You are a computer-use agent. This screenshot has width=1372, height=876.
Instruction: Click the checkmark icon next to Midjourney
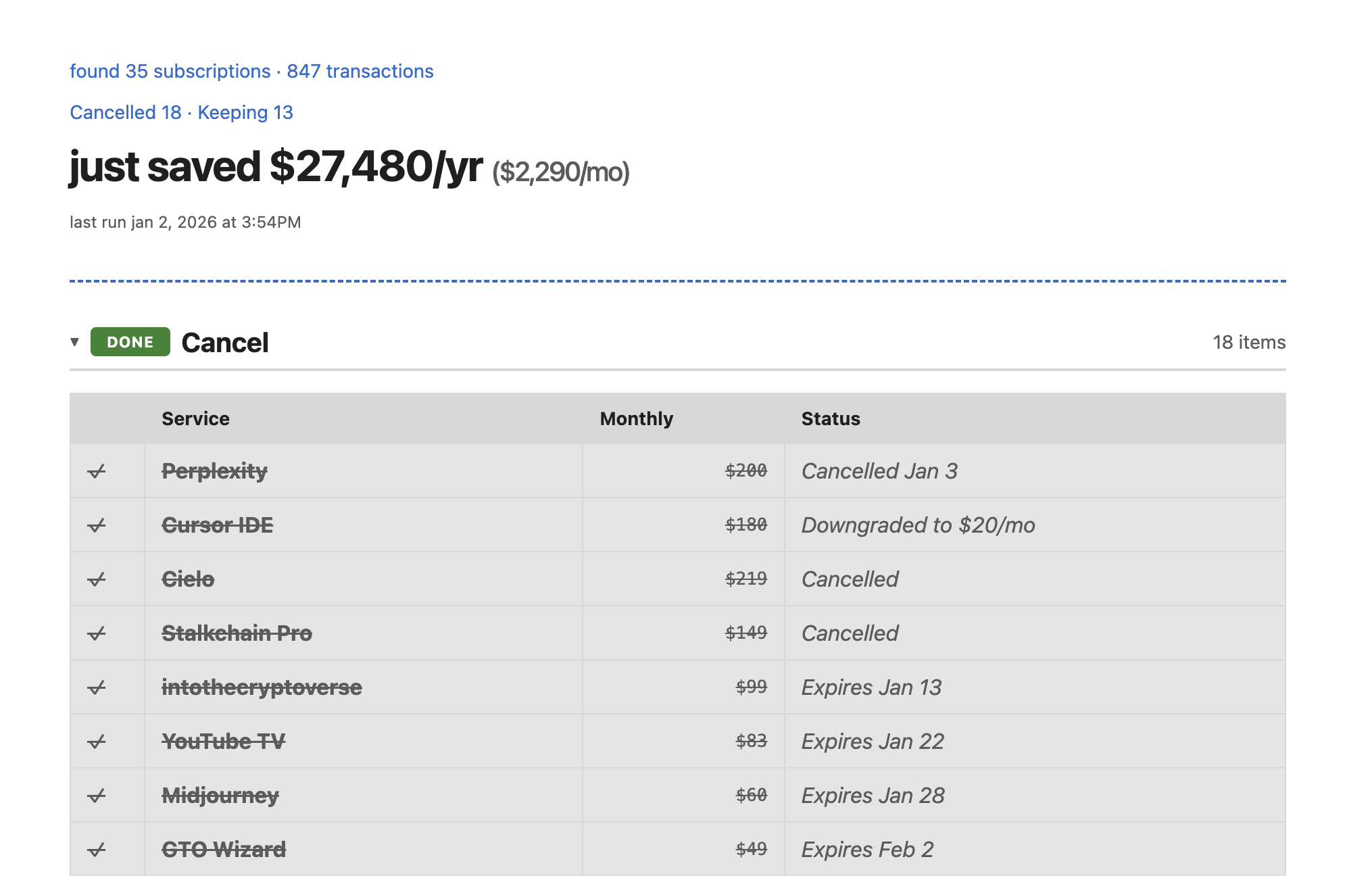(x=97, y=796)
